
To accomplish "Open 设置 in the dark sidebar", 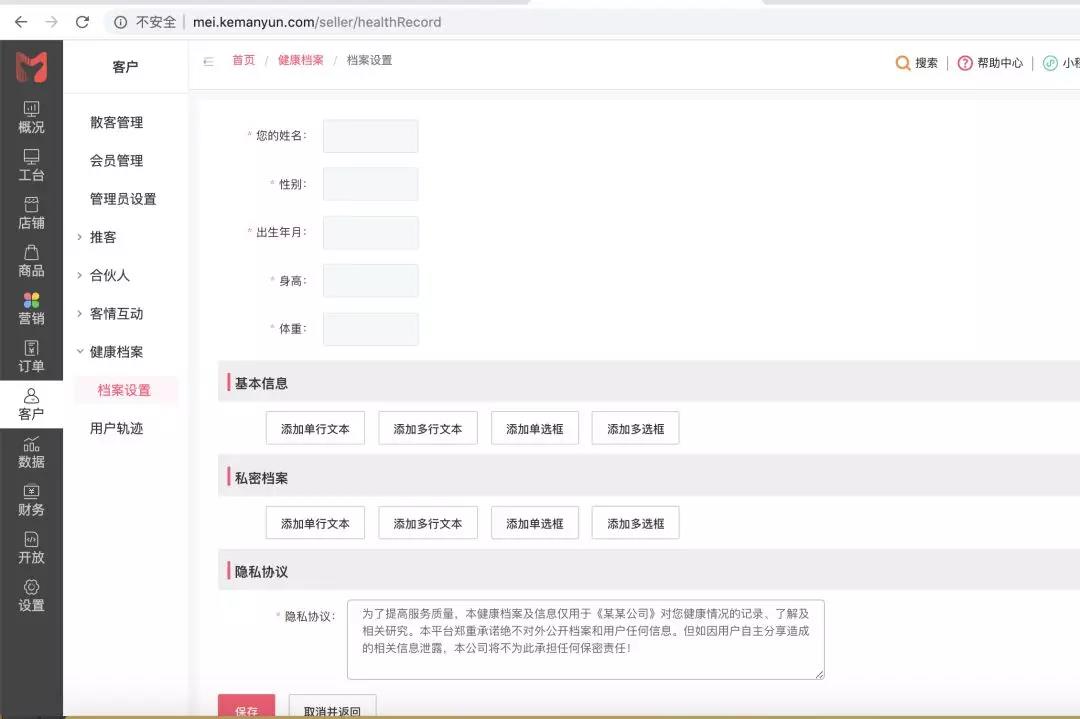I will [31, 596].
